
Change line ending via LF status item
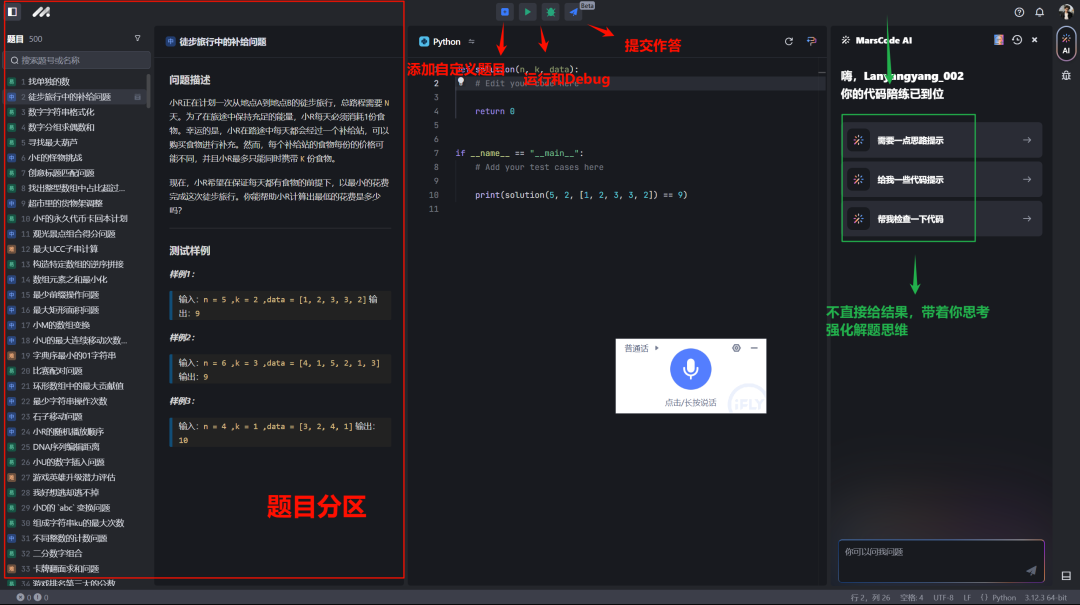coord(967,597)
